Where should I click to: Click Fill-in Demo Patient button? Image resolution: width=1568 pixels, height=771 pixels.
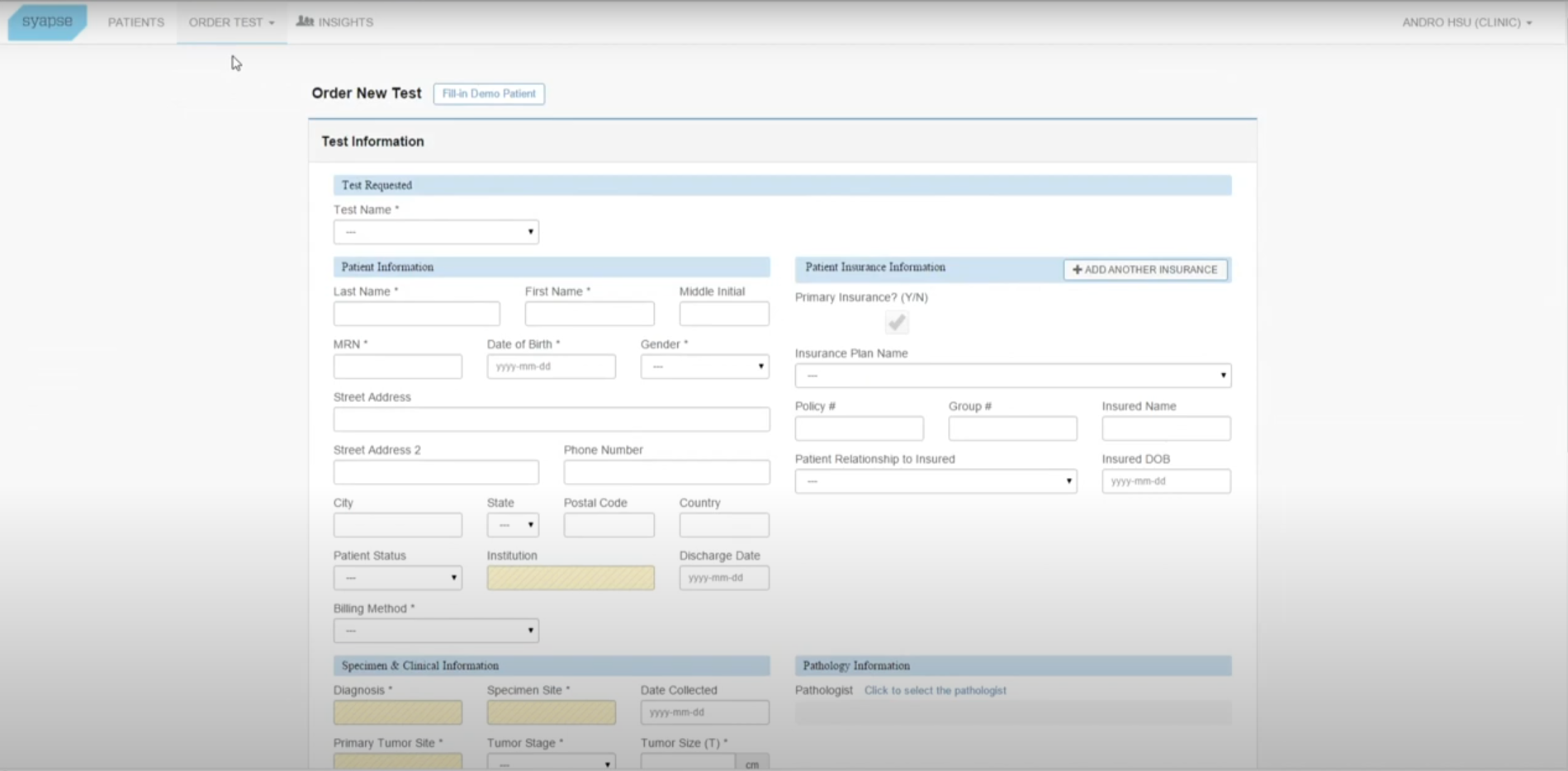tap(489, 94)
